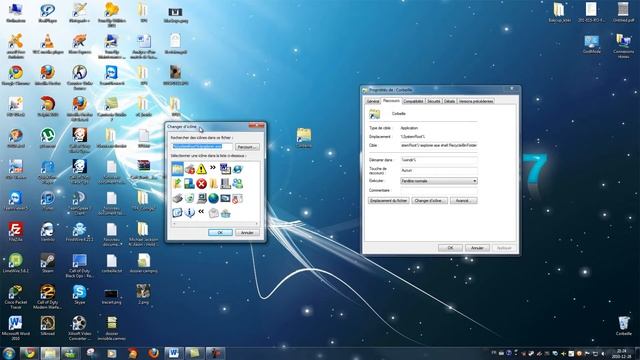Click the Changer d'icône button

[x=429, y=200]
